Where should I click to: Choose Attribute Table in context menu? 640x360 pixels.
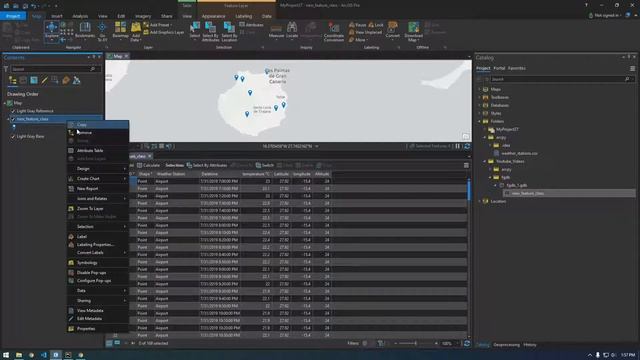98,151
